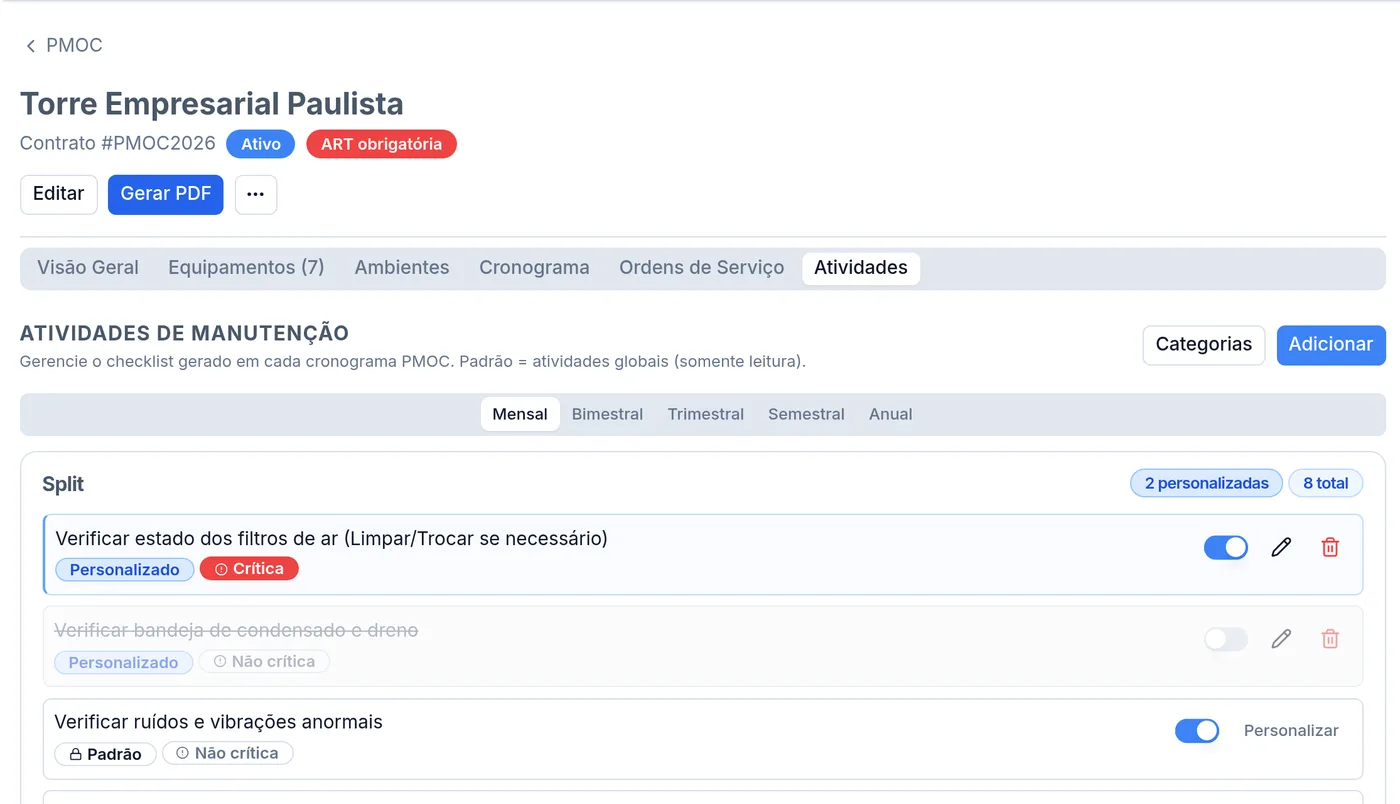
Task: Toggle the noise and vibration check activity
Action: [x=1197, y=731]
